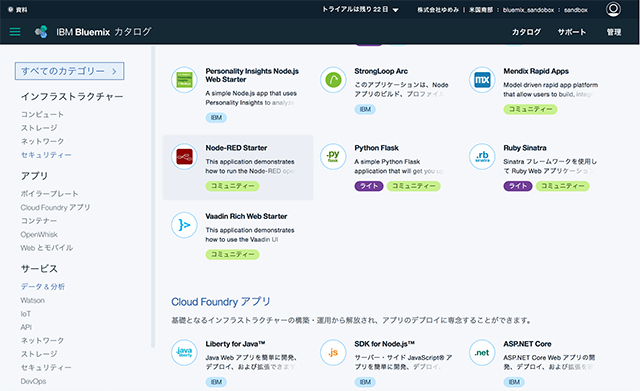
Task: Open IoT category
Action: click(x=26, y=313)
